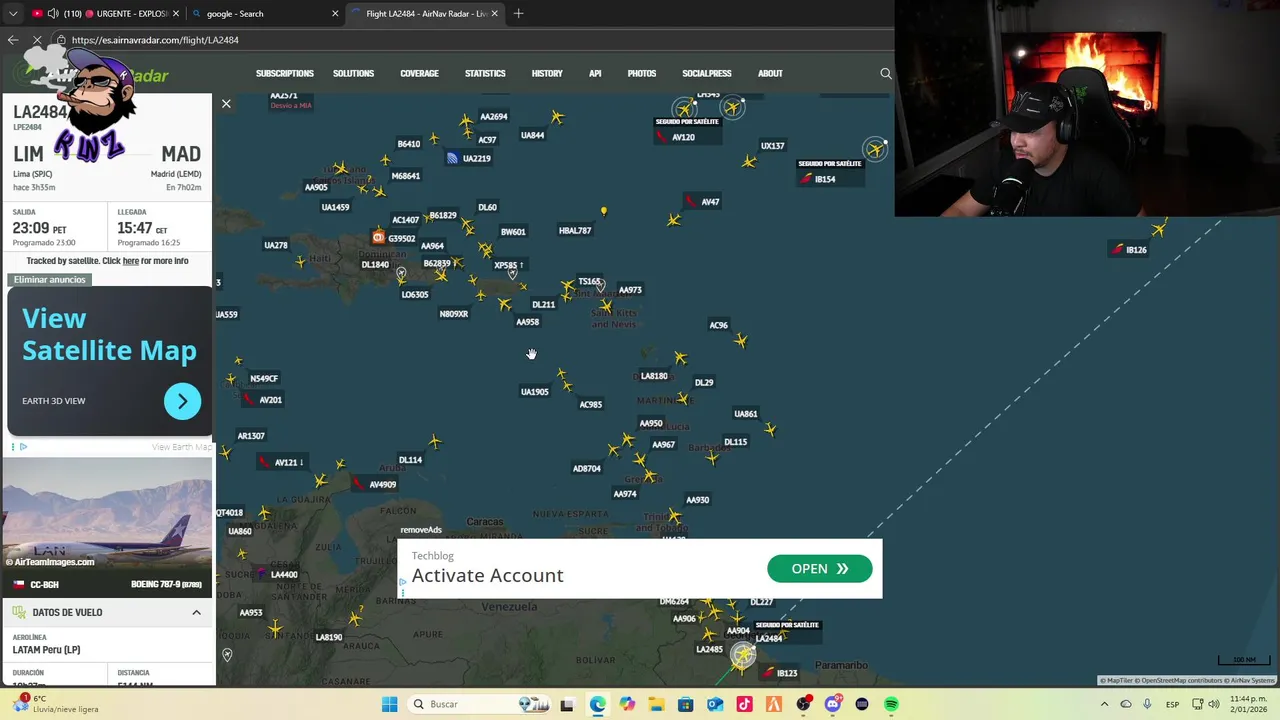This screenshot has height=720, width=1280.
Task: Select flight AA973 label on map
Action: click(x=630, y=290)
